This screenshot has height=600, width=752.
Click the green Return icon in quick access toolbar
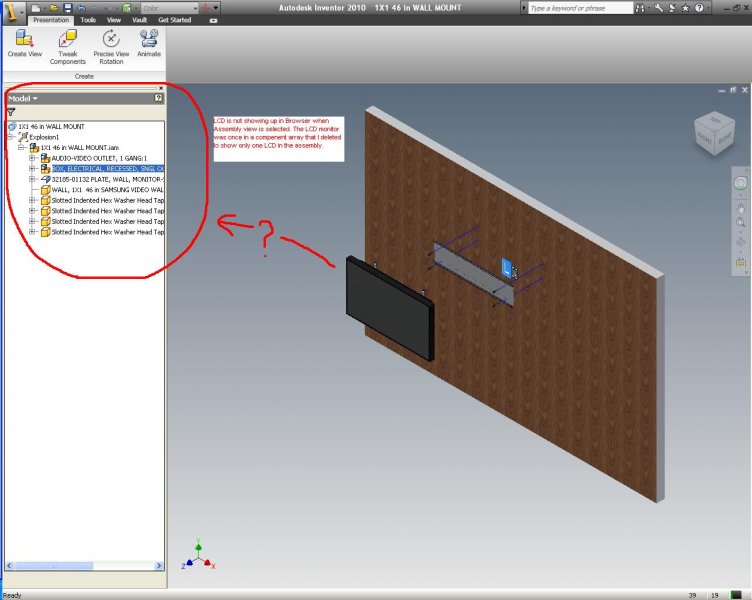tap(127, 8)
